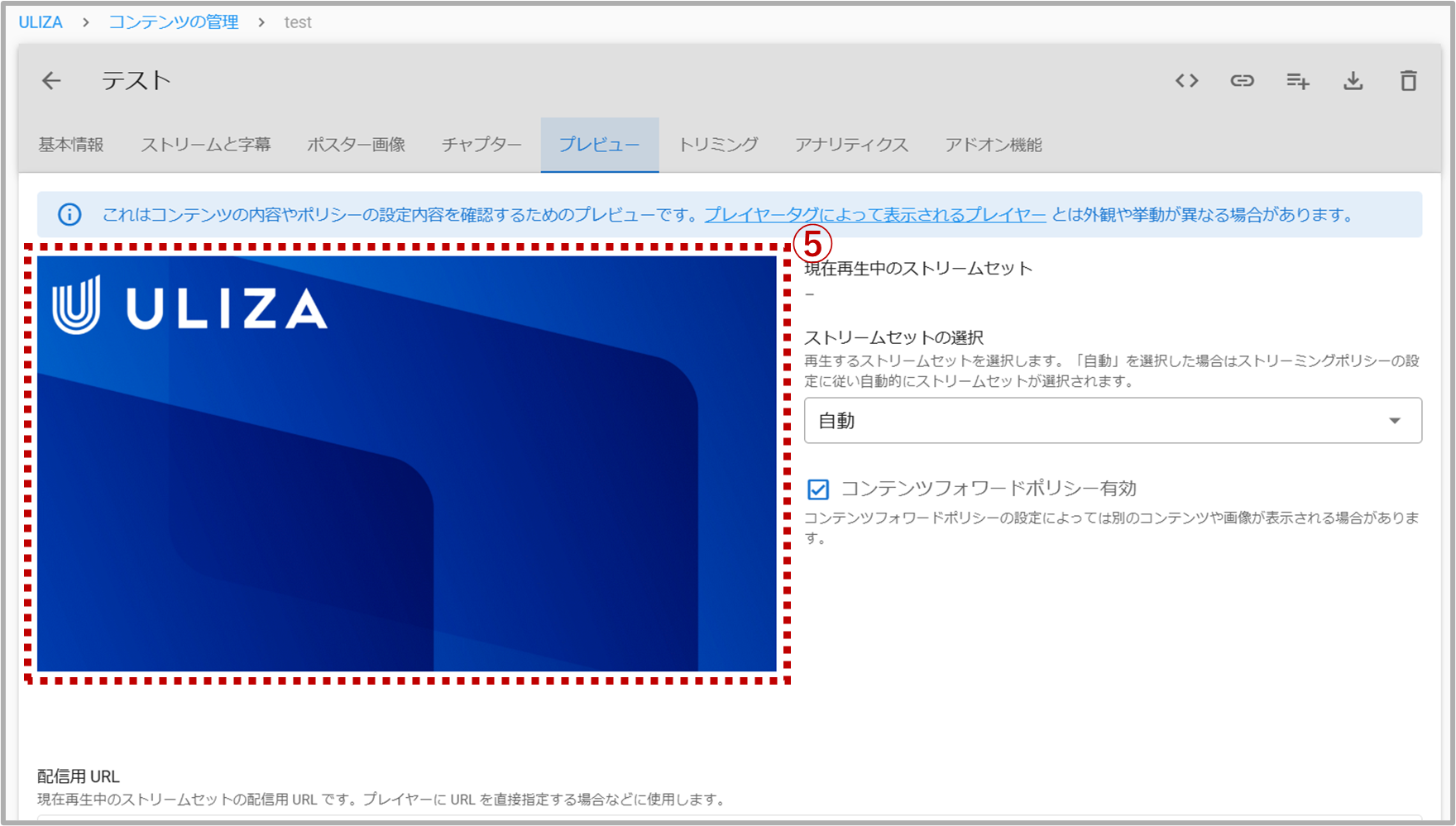Open the ポスター画像 tab

(x=356, y=145)
